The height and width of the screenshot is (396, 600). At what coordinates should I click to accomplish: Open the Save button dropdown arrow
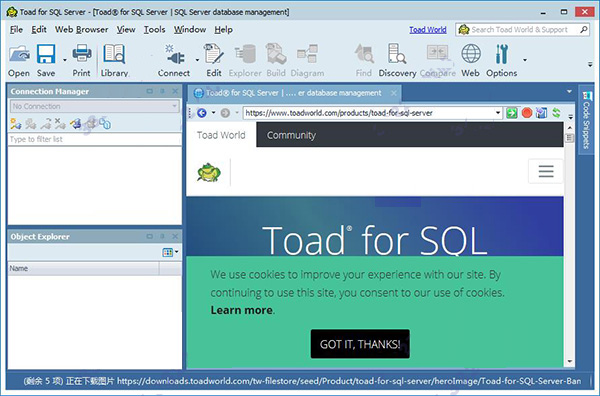pyautogui.click(x=65, y=60)
